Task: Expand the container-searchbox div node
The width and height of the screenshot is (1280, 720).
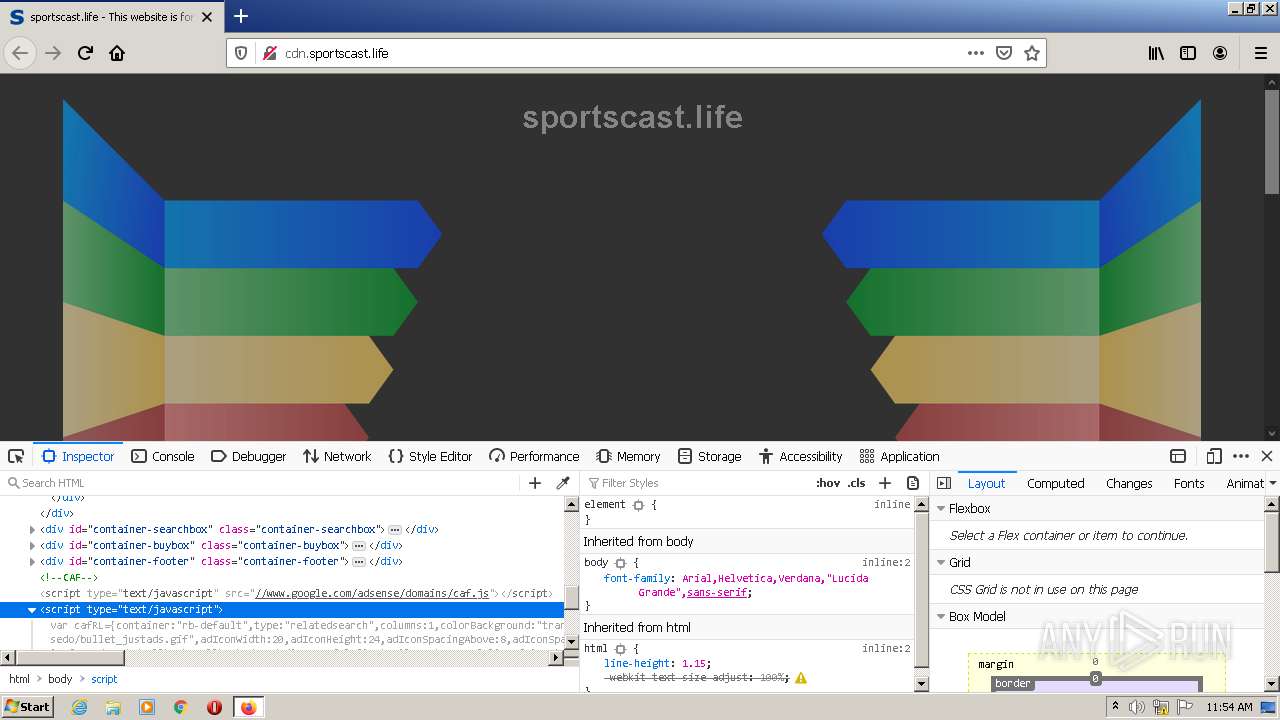Action: coord(32,530)
